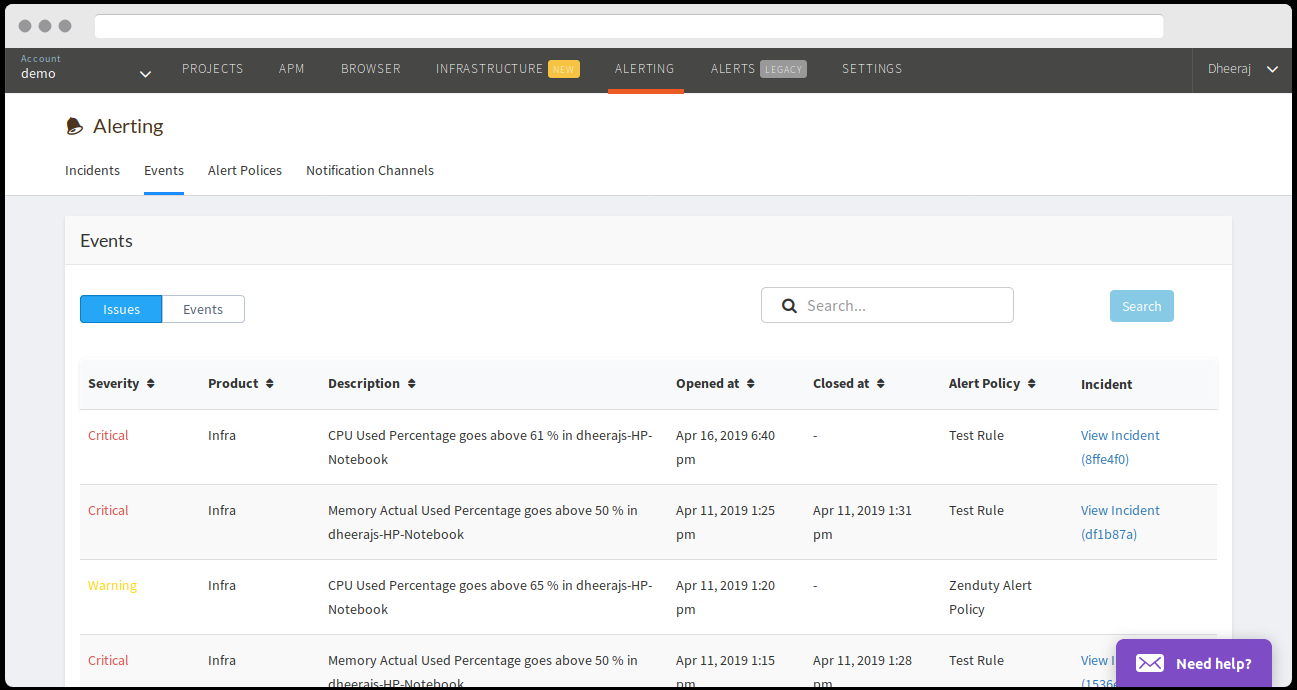Switch to Notification Channels tab
This screenshot has height=690, width=1297.
[370, 171]
